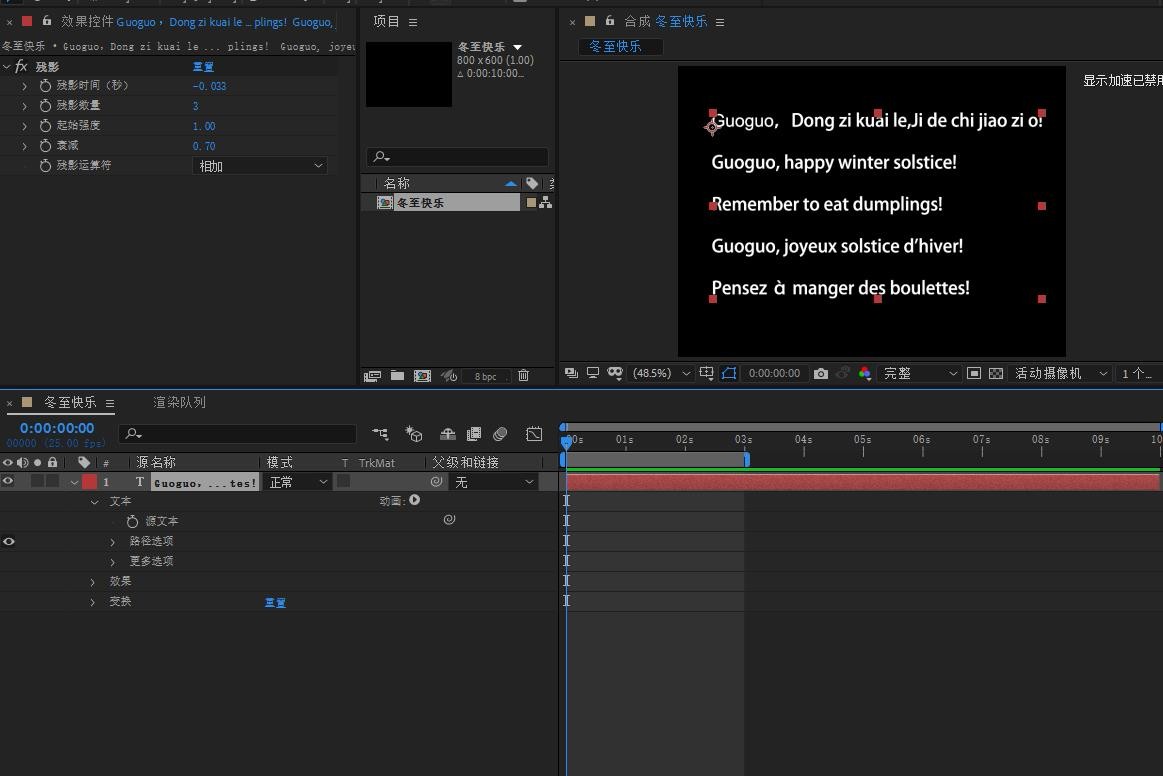Collapse layer 1 twirl-down arrow

point(73,483)
